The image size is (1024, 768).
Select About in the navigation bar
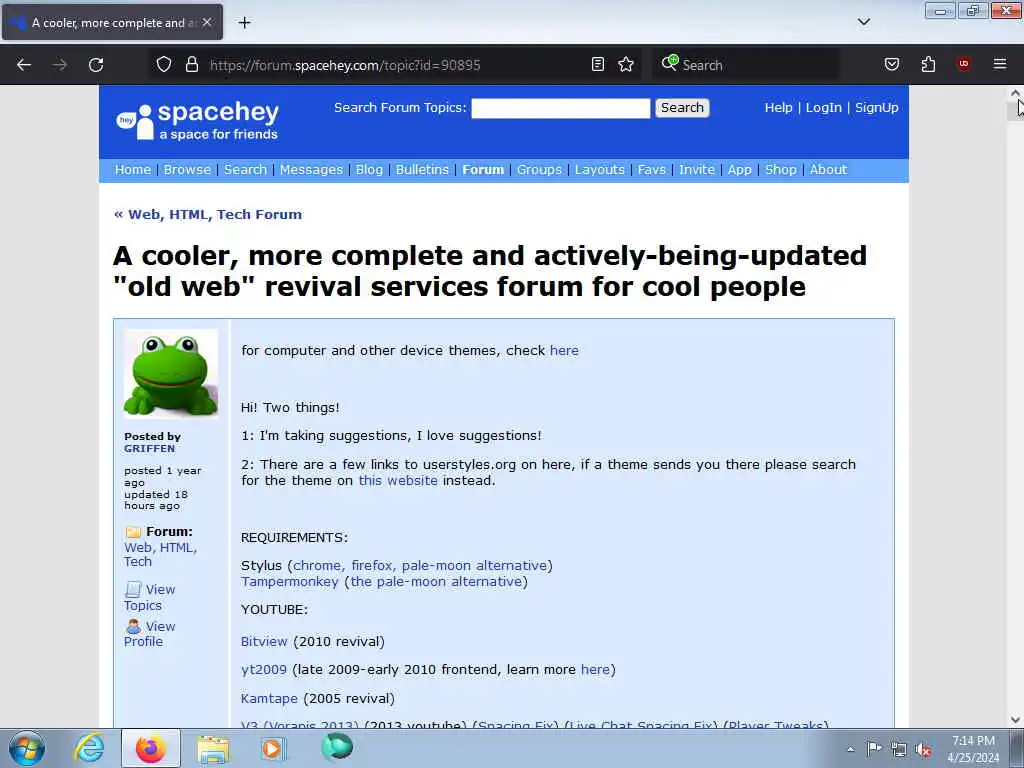click(828, 170)
